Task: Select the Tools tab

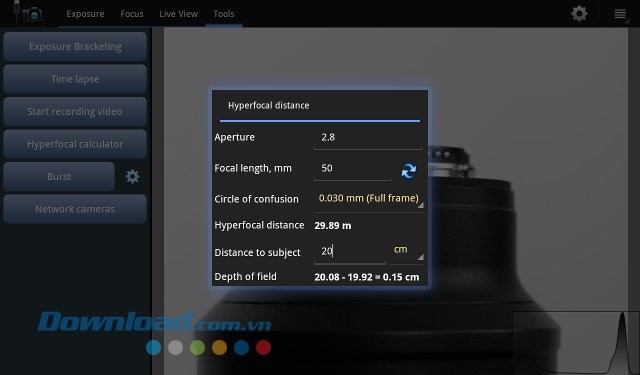Action: 224,14
